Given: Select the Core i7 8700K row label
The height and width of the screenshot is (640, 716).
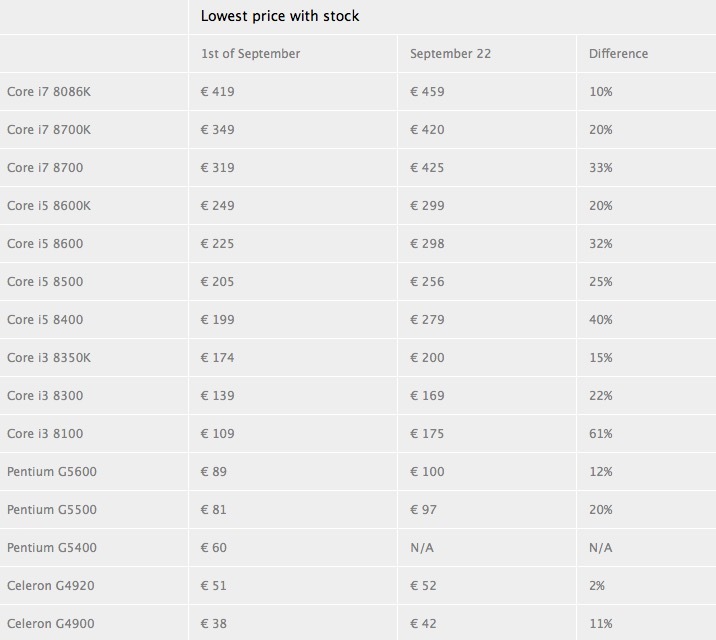Looking at the screenshot, I should (x=49, y=130).
